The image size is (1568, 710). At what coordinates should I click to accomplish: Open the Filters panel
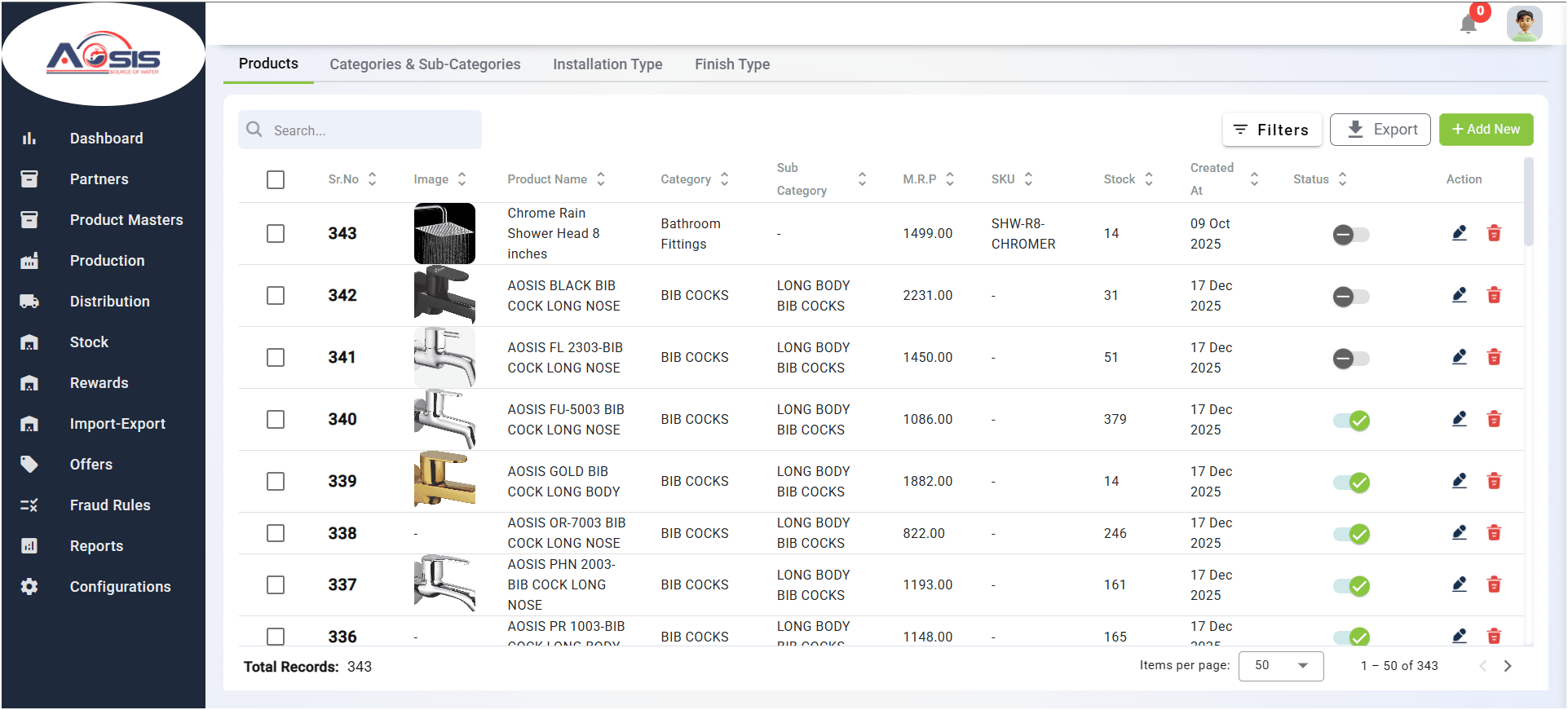[x=1272, y=130]
